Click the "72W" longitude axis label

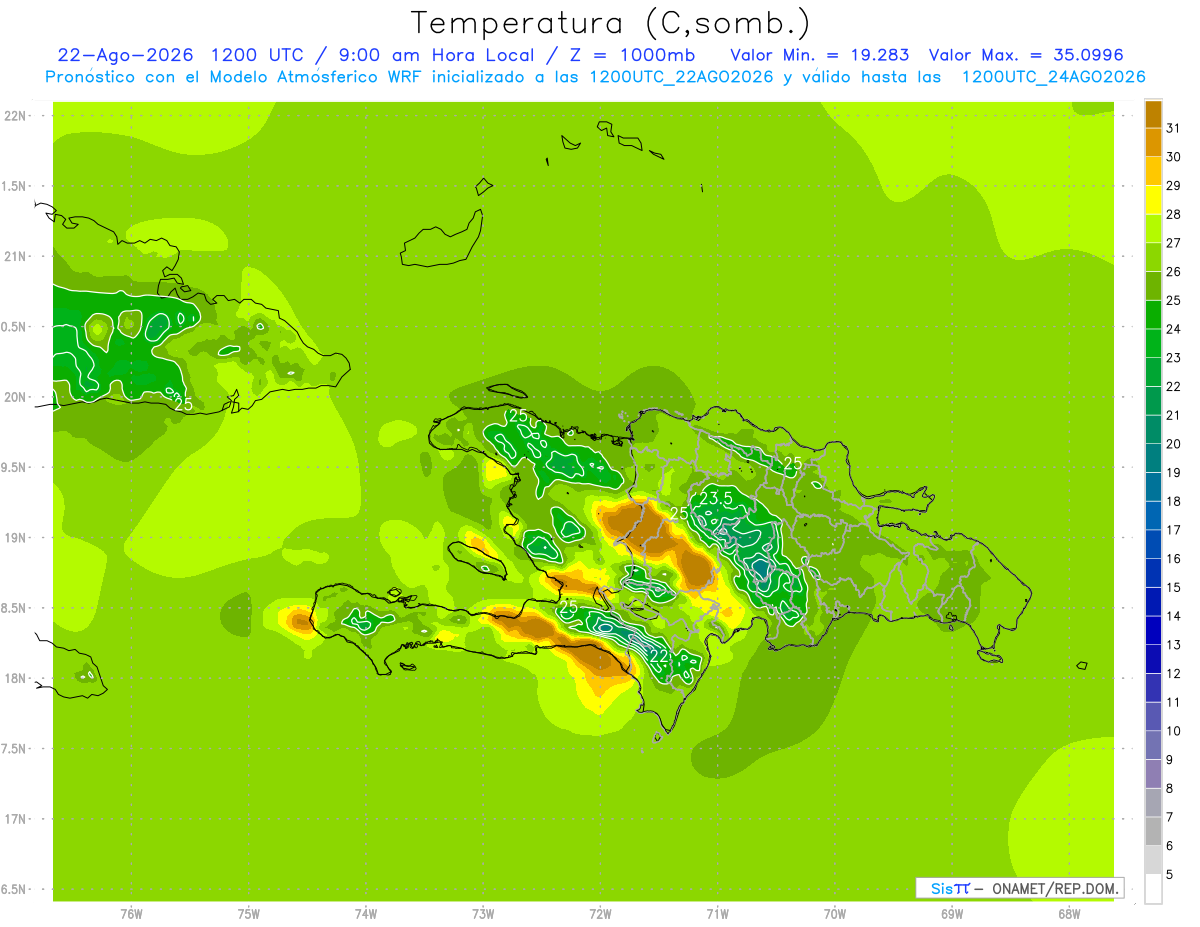[600, 913]
